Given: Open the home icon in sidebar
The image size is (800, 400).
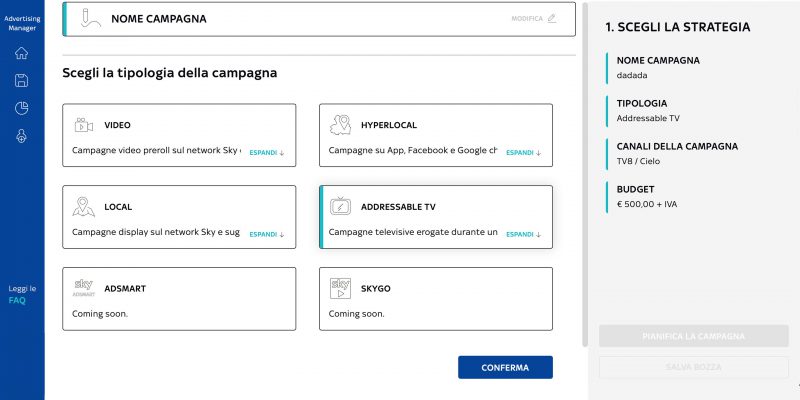Looking at the screenshot, I should [21, 53].
